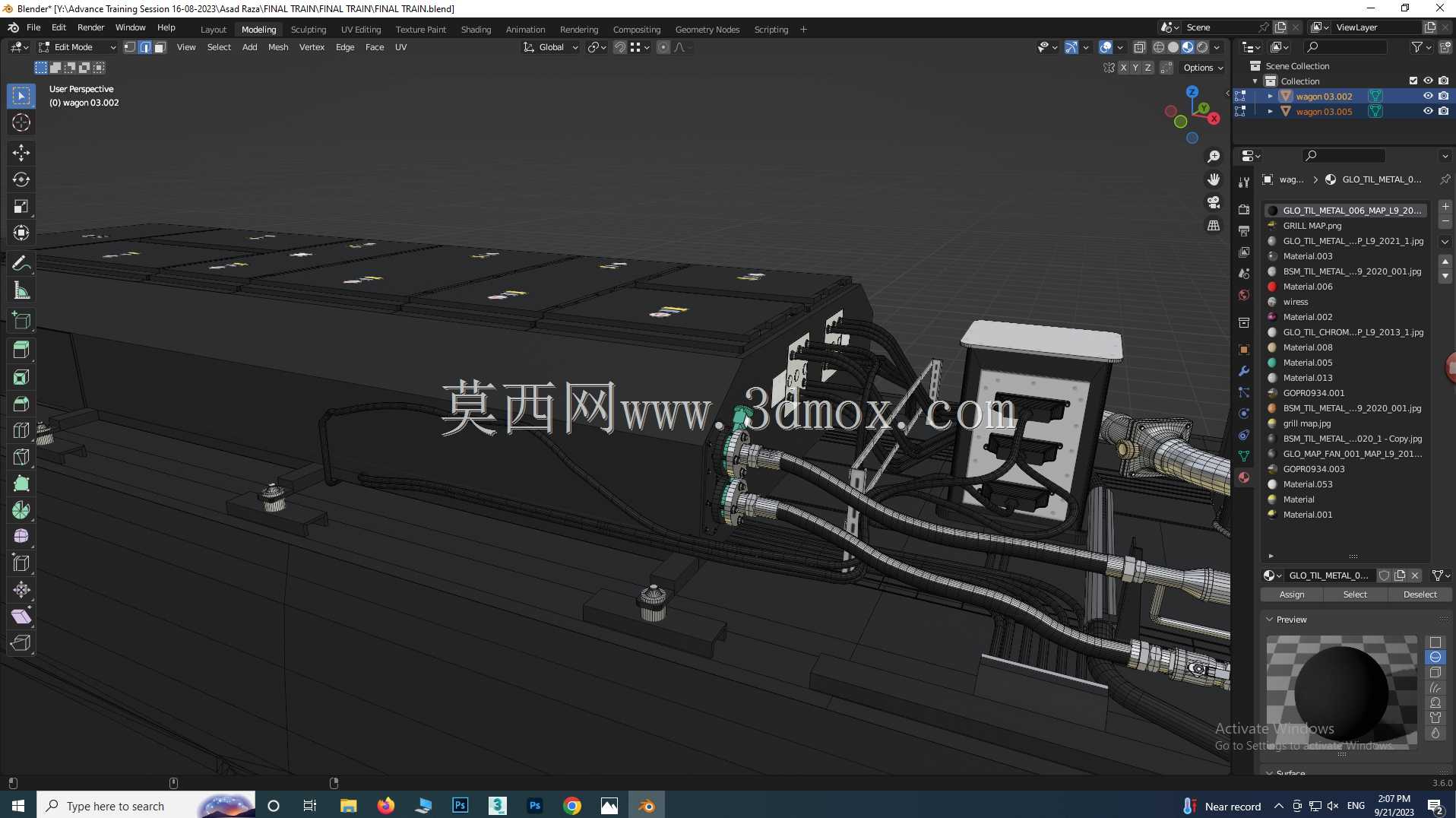Viewport: 1456px width, 818px height.
Task: Click the viewport pan hand icon
Action: click(x=1214, y=179)
